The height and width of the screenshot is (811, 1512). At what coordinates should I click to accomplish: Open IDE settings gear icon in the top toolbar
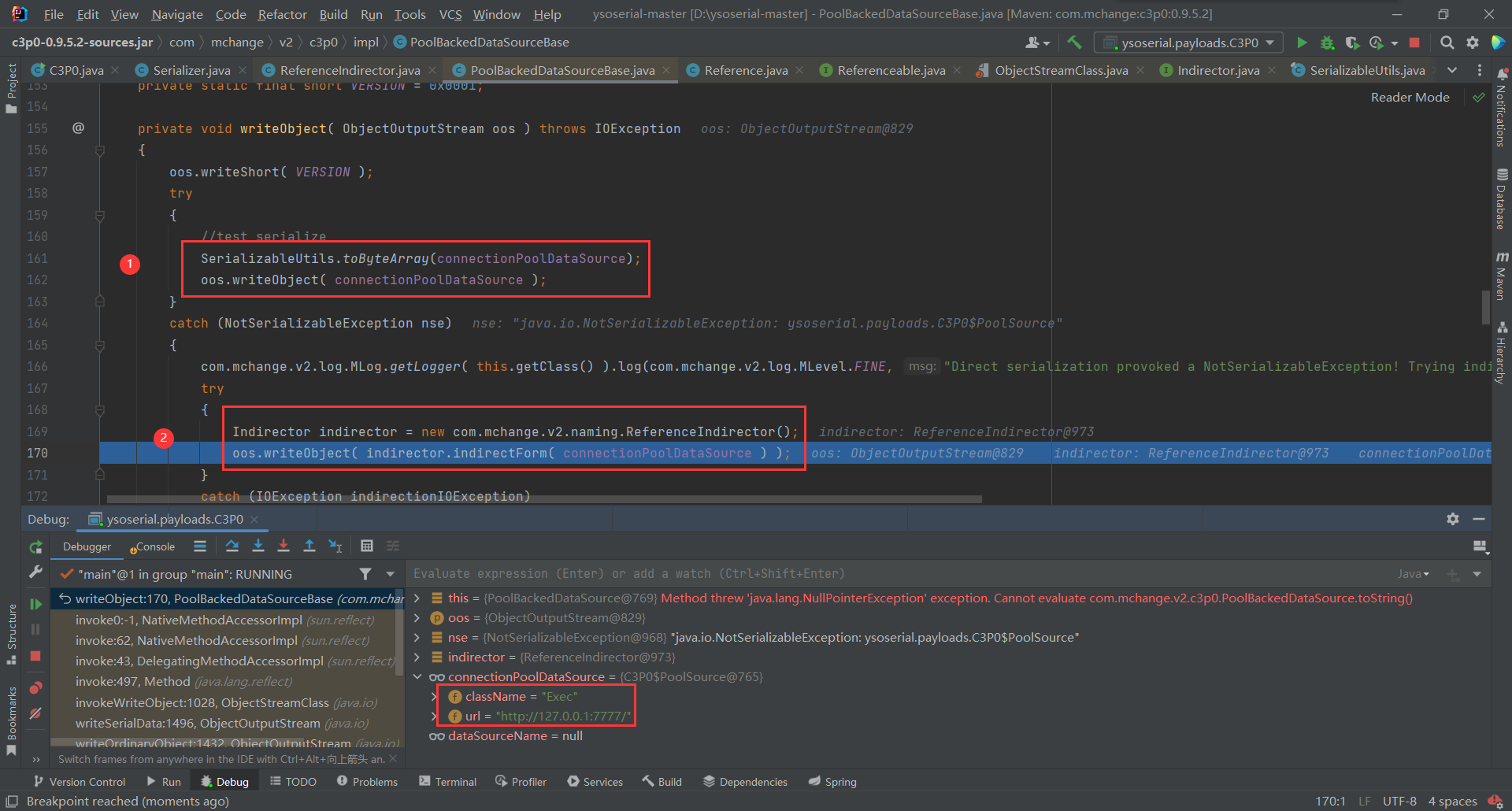(x=1472, y=43)
